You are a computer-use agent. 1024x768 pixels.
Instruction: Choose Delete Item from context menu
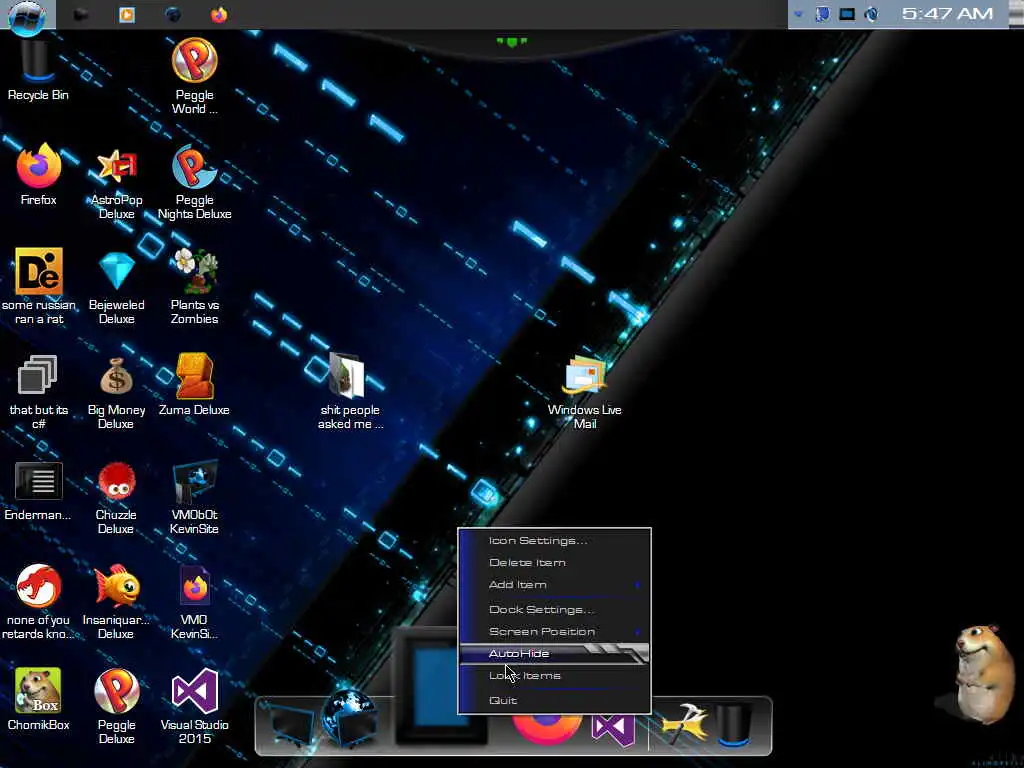[x=555, y=563]
